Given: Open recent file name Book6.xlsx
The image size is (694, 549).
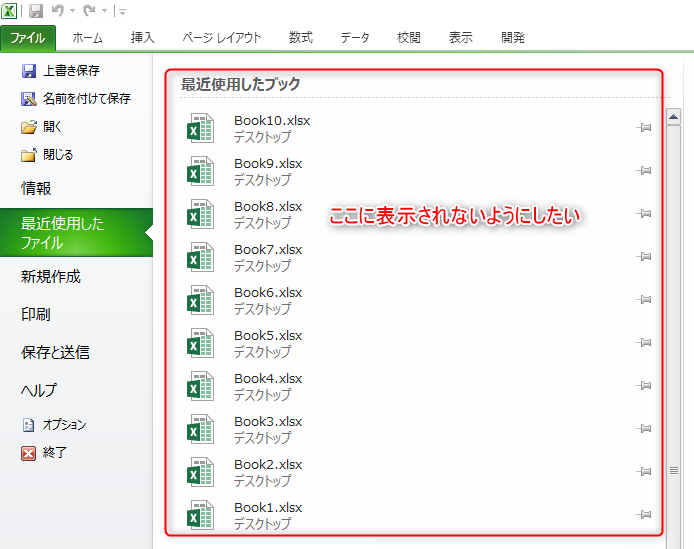Looking at the screenshot, I should click(x=268, y=292).
